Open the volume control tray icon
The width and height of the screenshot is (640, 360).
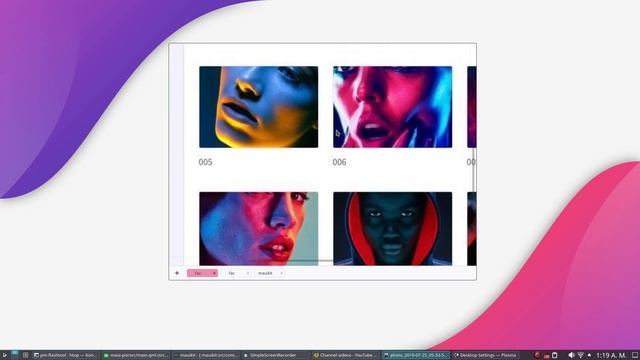click(x=571, y=355)
